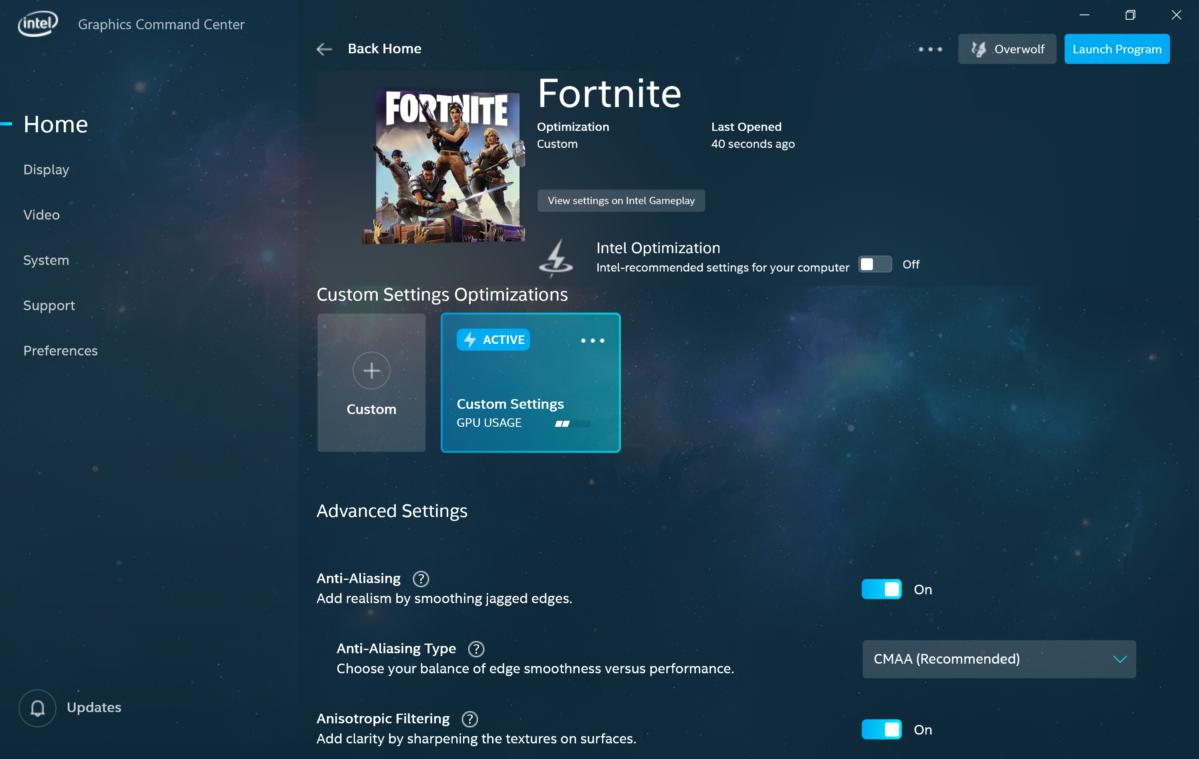Go to the Home section
The image size is (1199, 759).
(55, 124)
